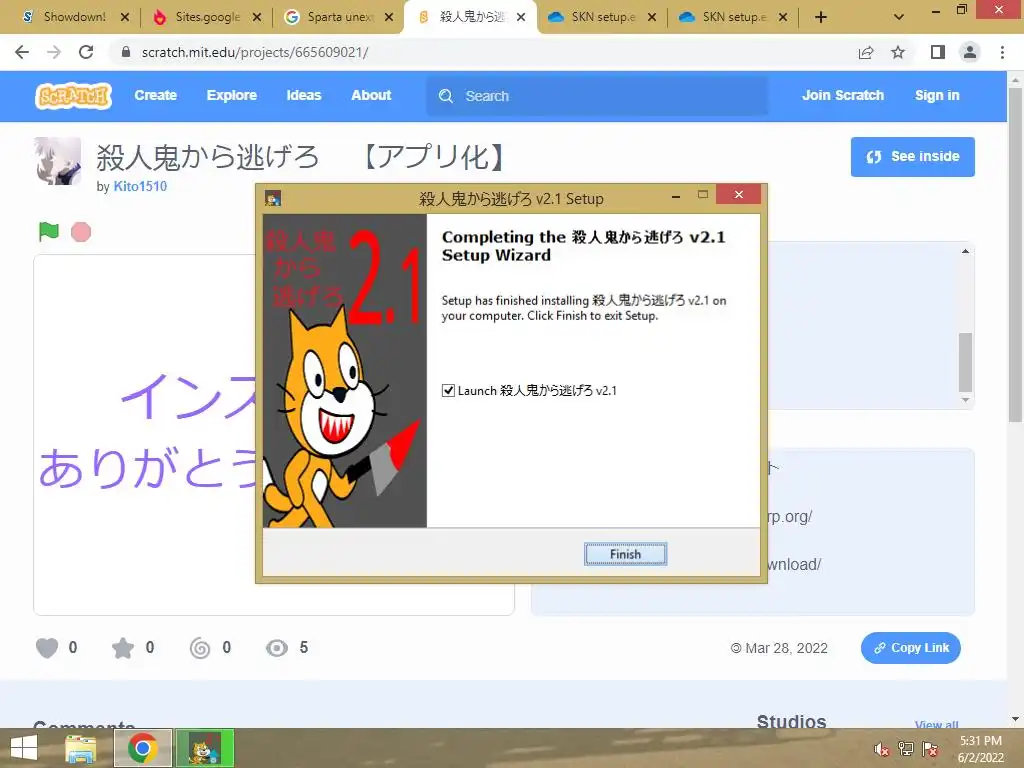
Task: Click the site lock icon
Action: (x=126, y=52)
